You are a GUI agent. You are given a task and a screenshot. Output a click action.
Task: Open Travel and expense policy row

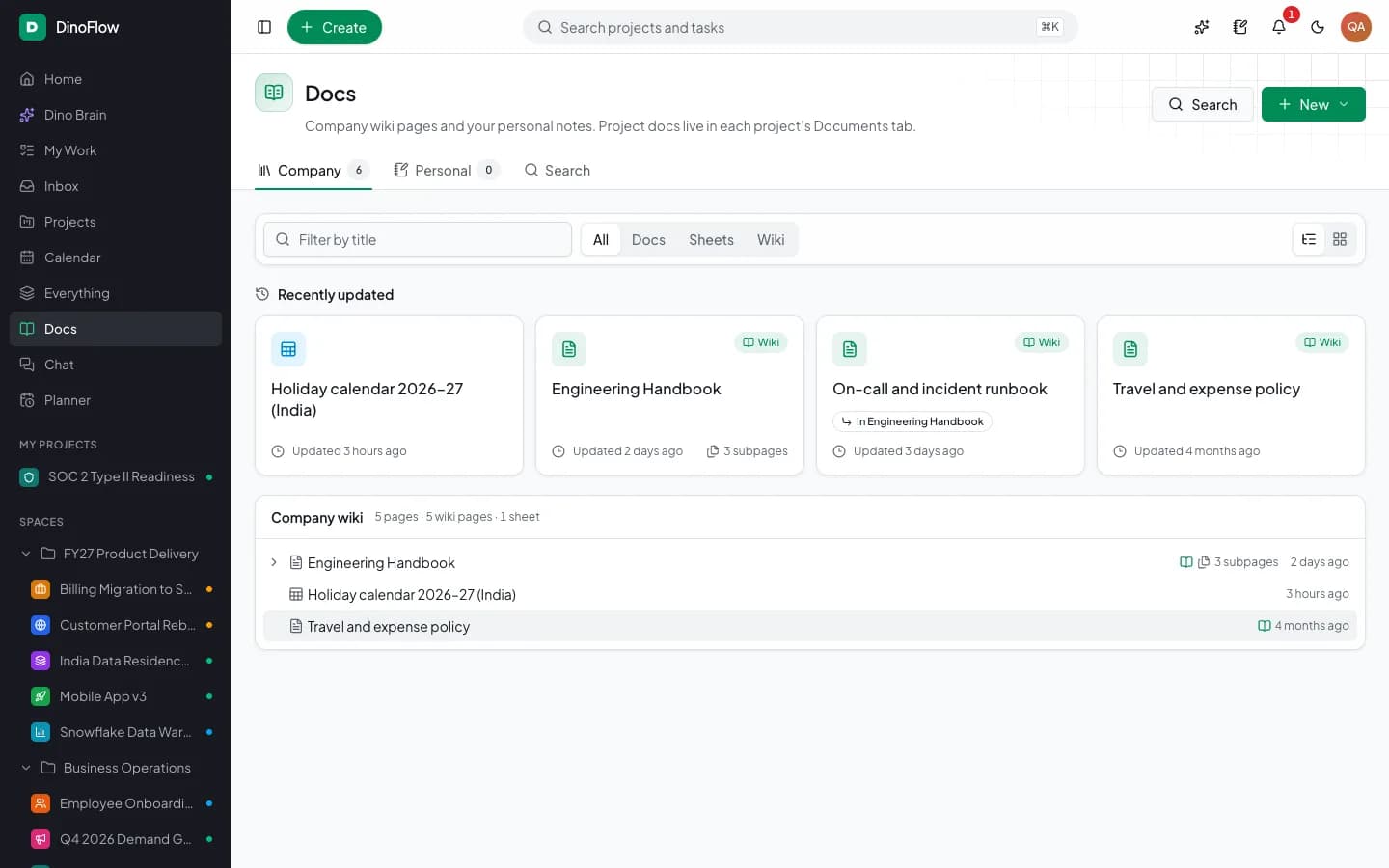[x=810, y=626]
